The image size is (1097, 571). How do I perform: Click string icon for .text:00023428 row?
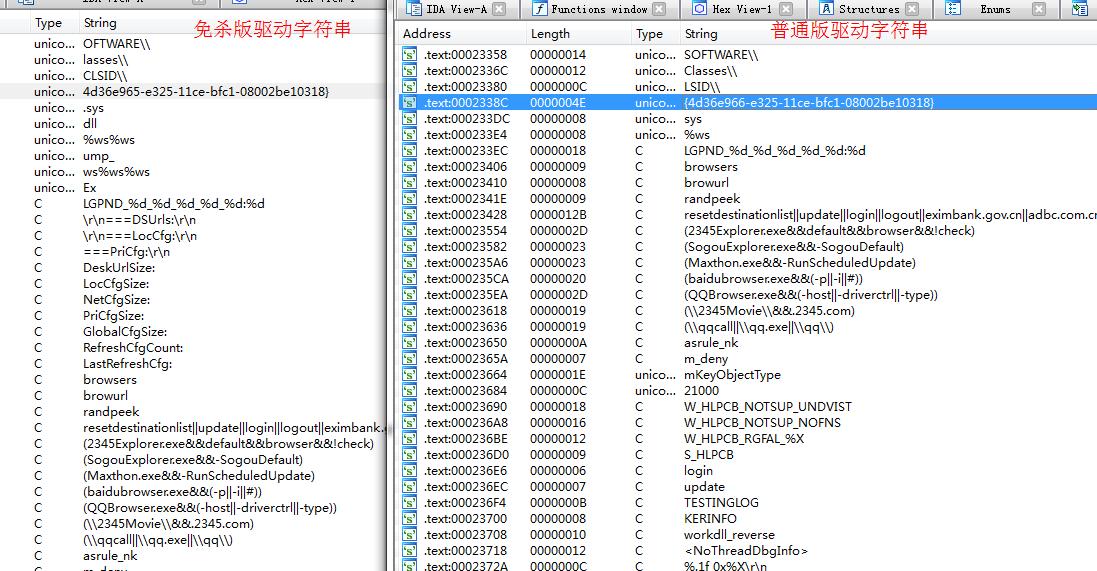coord(410,216)
